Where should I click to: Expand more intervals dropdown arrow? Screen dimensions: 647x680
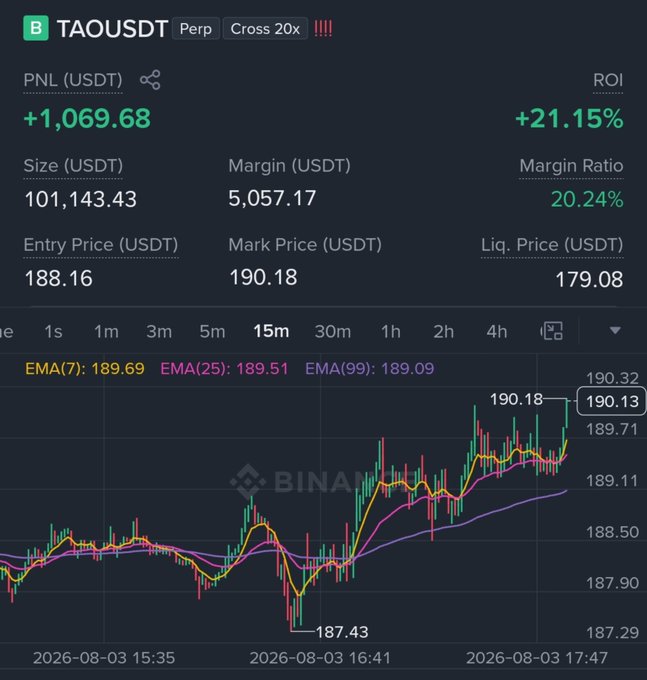615,330
